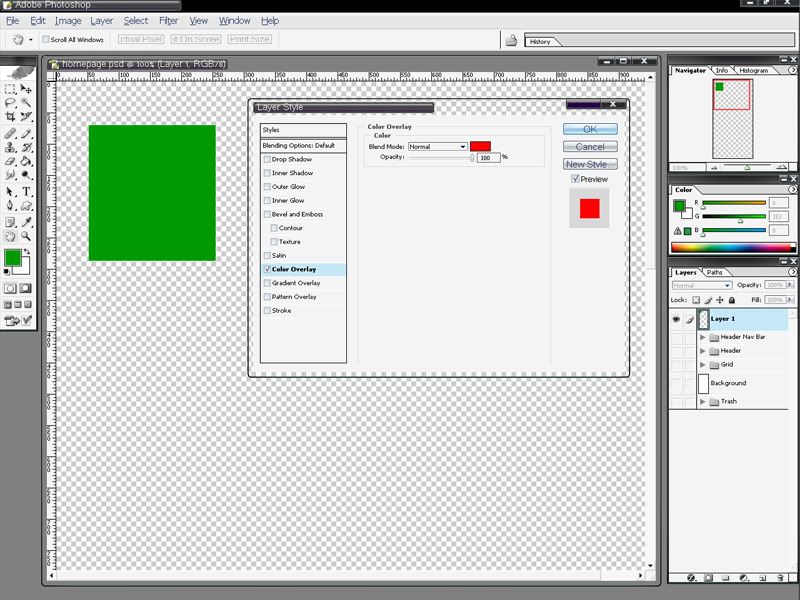Select Blending Options: Default

[x=303, y=145]
